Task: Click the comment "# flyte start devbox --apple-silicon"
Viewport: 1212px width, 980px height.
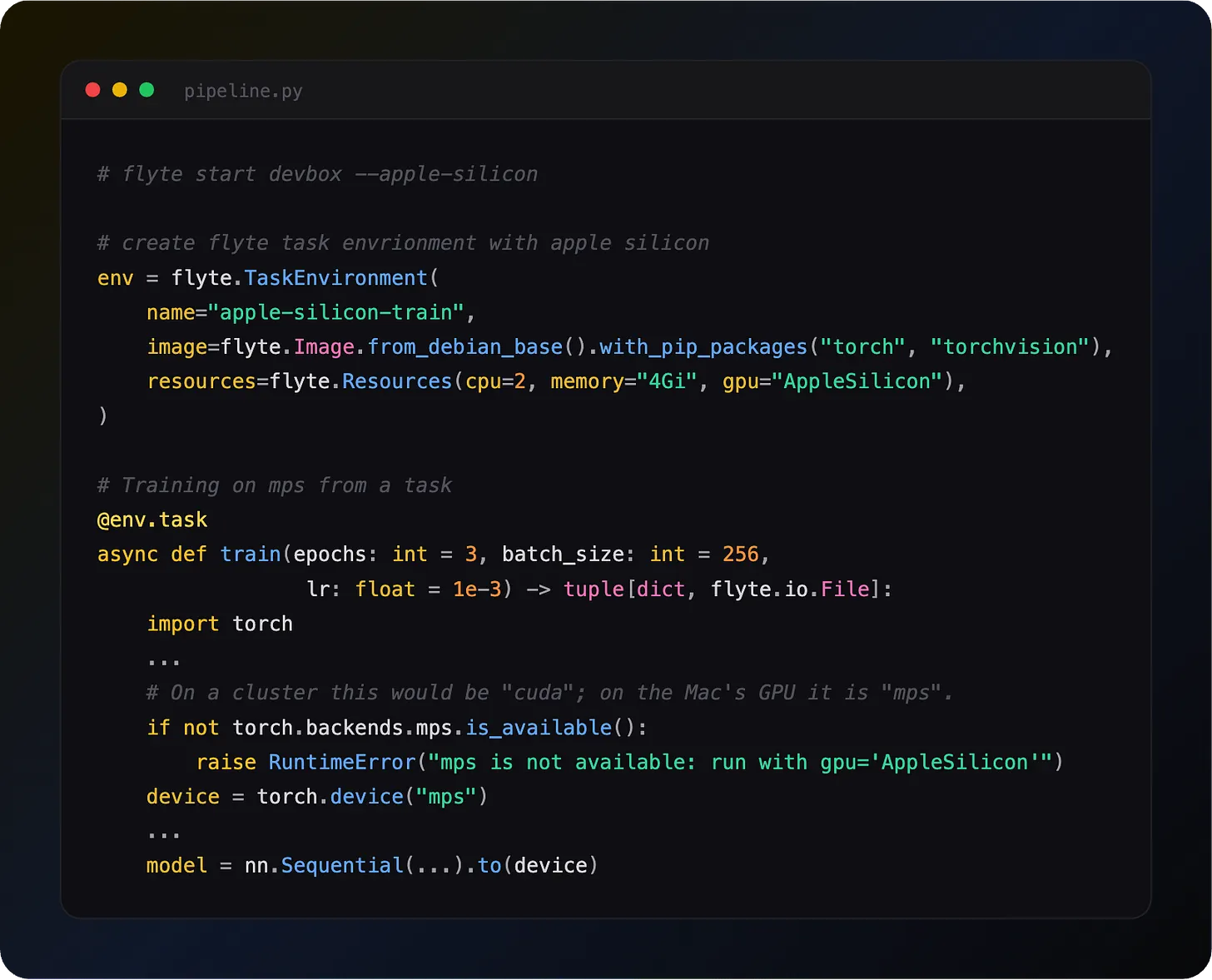Action: tap(317, 174)
